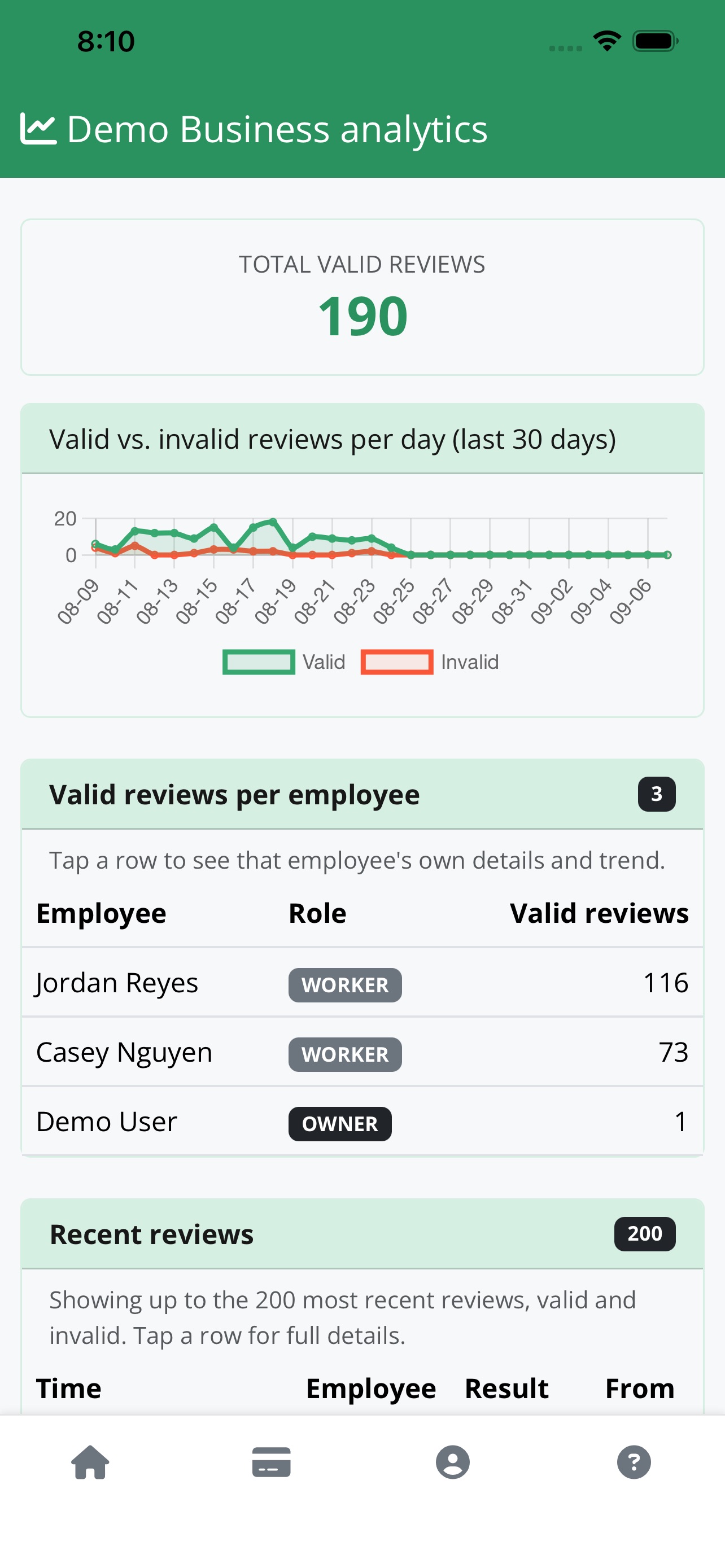This screenshot has height=1568, width=725.
Task: Tap the 116 valid reviews value
Action: click(665, 983)
